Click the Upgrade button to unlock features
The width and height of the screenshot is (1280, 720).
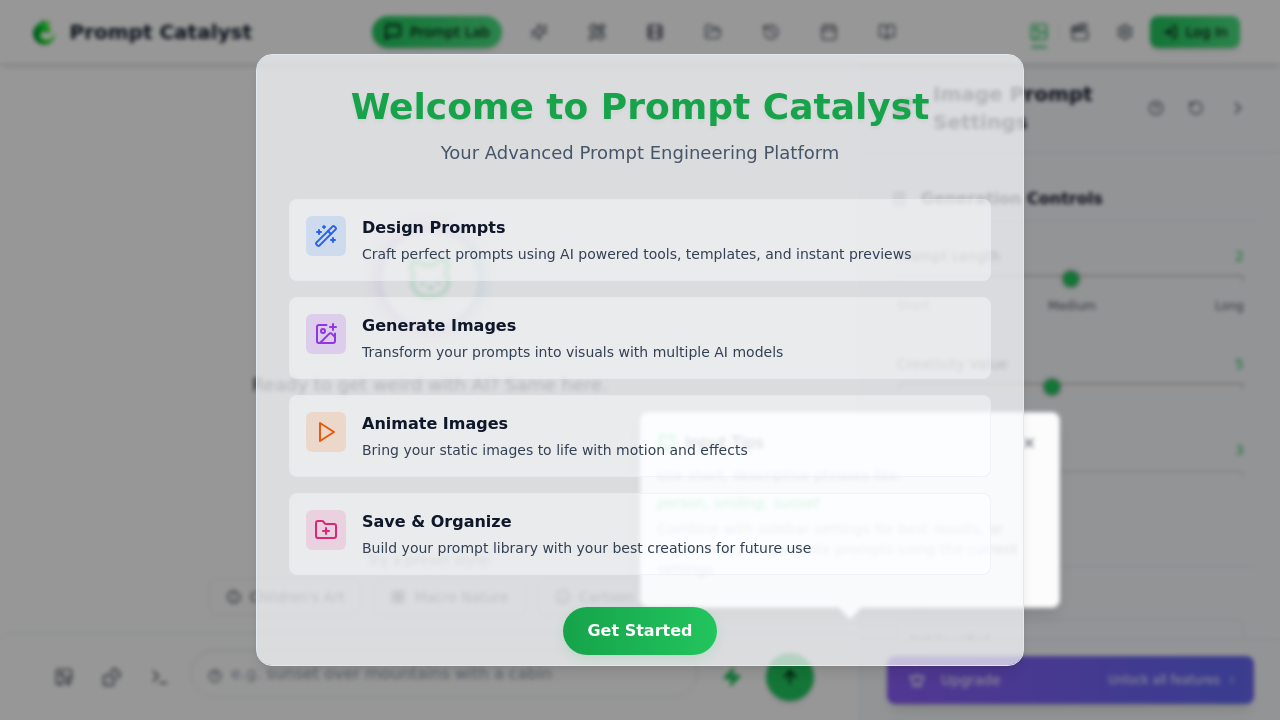(1070, 679)
